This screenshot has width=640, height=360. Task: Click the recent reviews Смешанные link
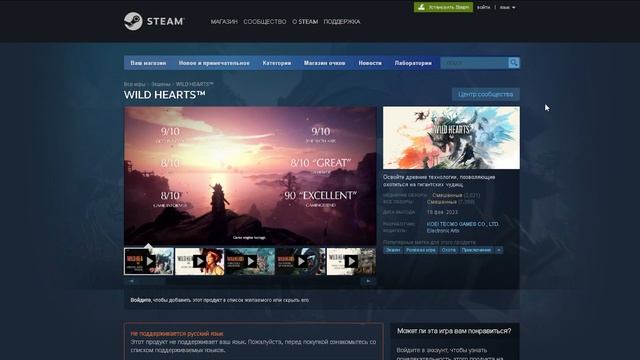[447, 195]
